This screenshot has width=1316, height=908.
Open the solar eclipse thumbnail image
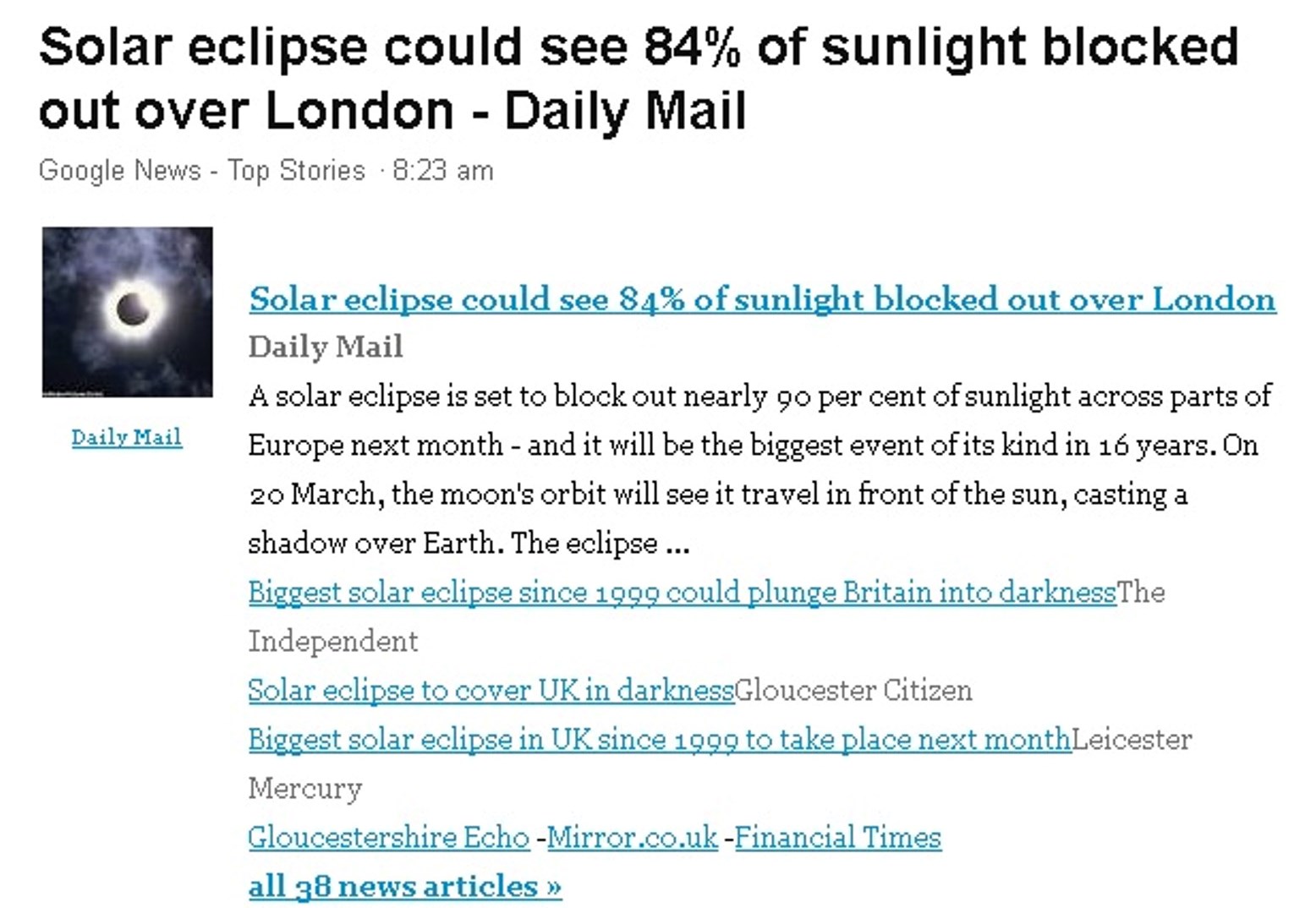[128, 311]
